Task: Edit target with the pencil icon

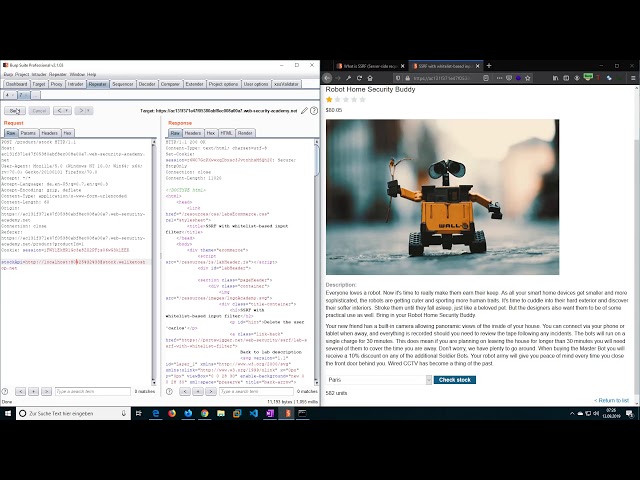Action: click(304, 111)
